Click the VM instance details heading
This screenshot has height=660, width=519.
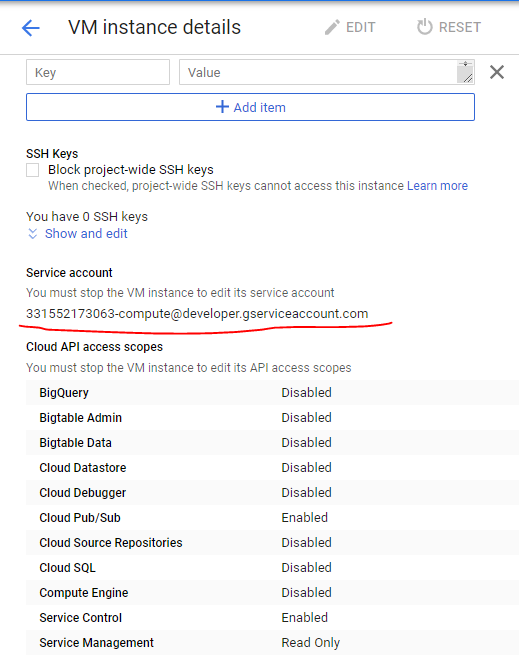pyautogui.click(x=154, y=27)
